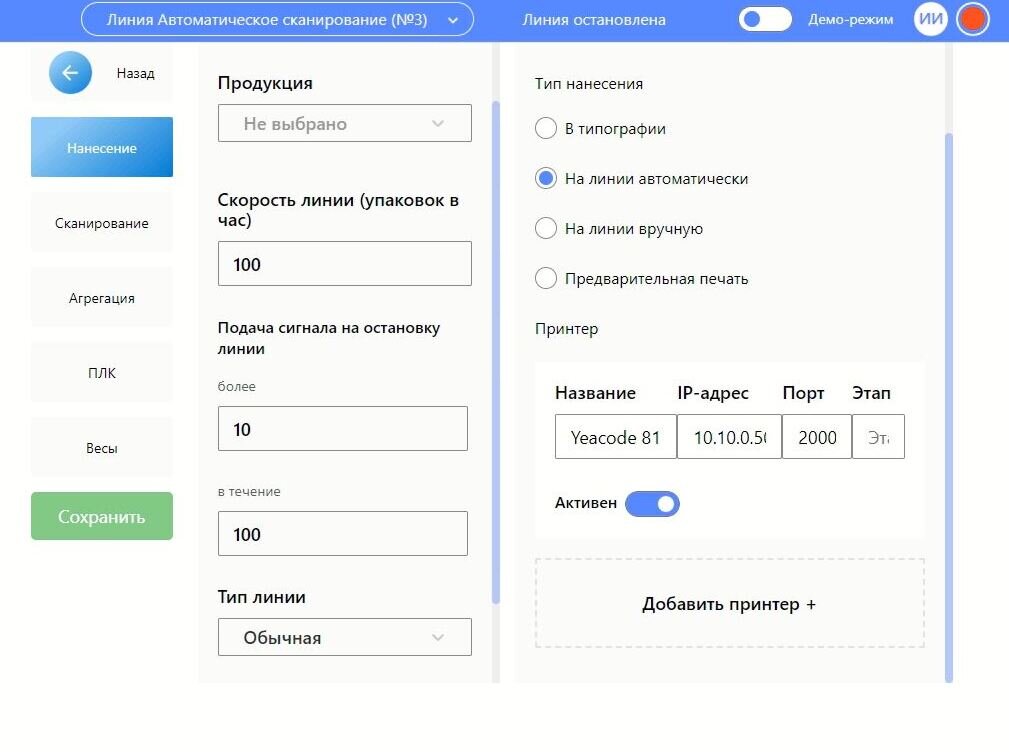Expand the Продукция dropdown
Viewport: 1009px width, 752px height.
point(344,123)
